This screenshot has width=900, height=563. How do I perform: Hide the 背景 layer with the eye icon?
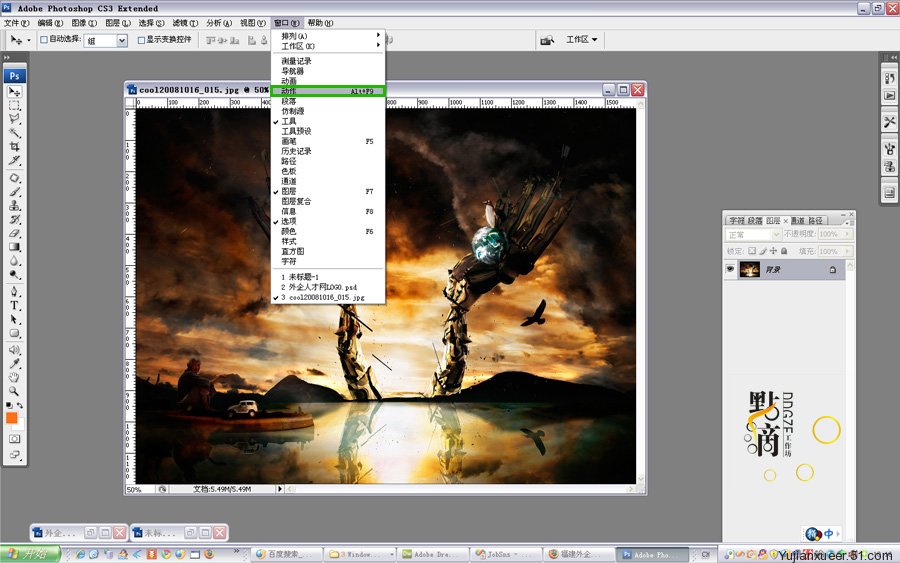pyautogui.click(x=730, y=269)
